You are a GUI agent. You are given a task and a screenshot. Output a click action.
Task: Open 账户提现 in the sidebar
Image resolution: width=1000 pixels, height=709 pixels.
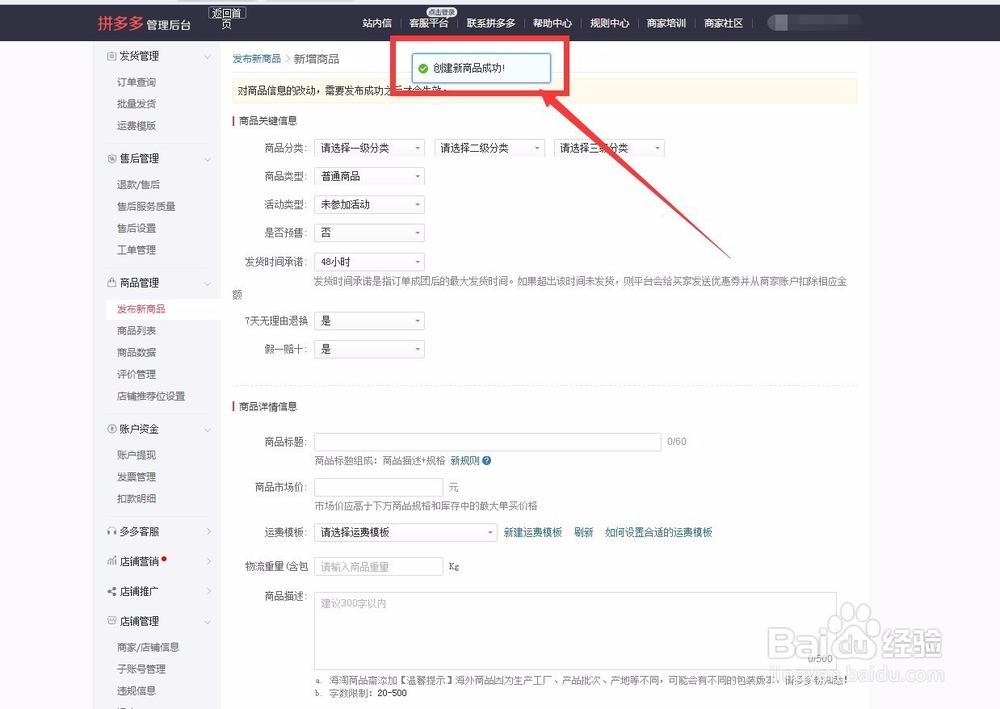(x=136, y=455)
